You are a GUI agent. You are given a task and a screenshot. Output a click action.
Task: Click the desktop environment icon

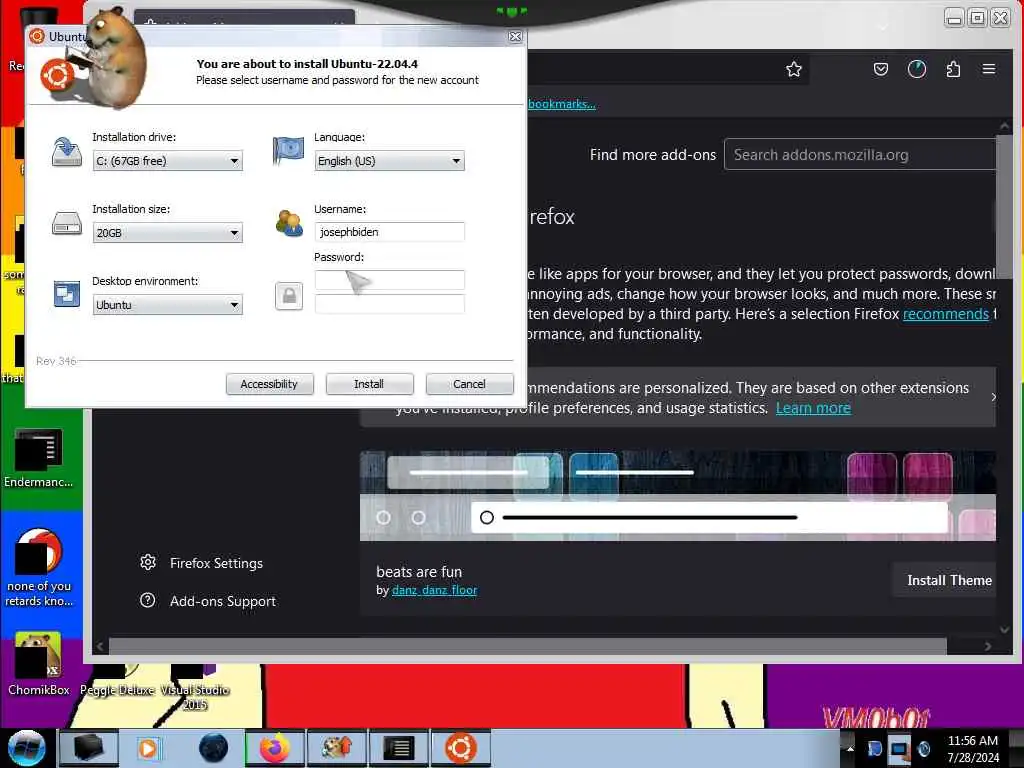click(x=67, y=294)
